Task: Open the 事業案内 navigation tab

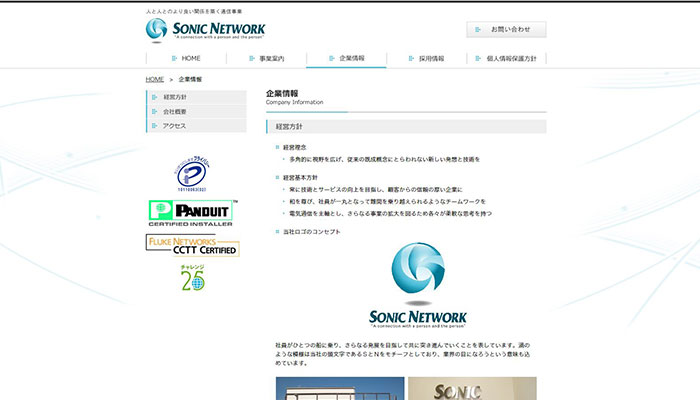Action: pyautogui.click(x=267, y=58)
